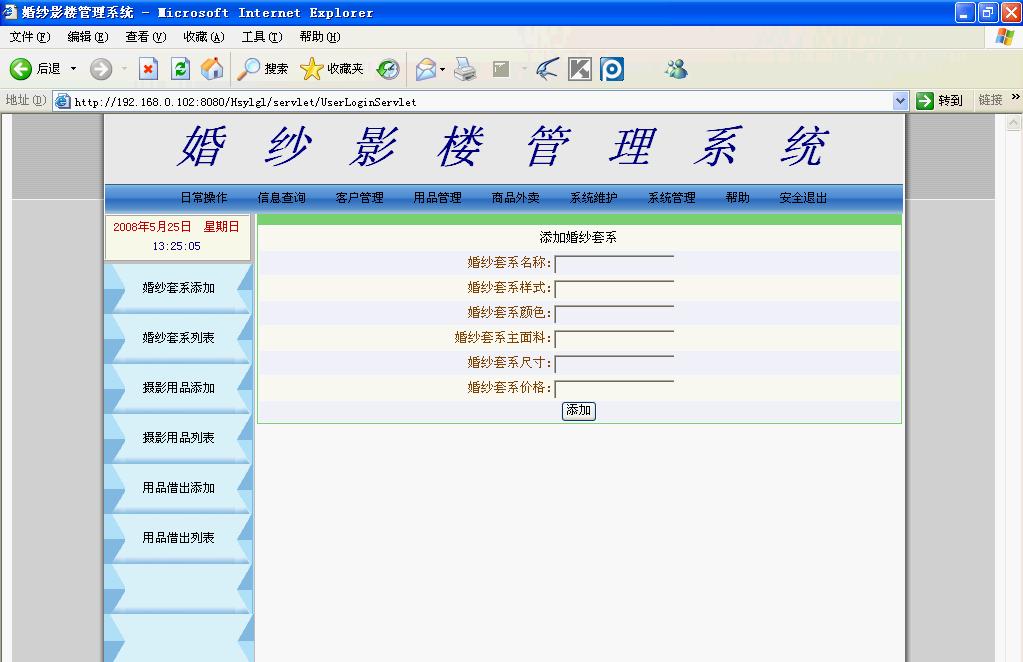
Task: Go to the Home page icon
Action: 212,68
